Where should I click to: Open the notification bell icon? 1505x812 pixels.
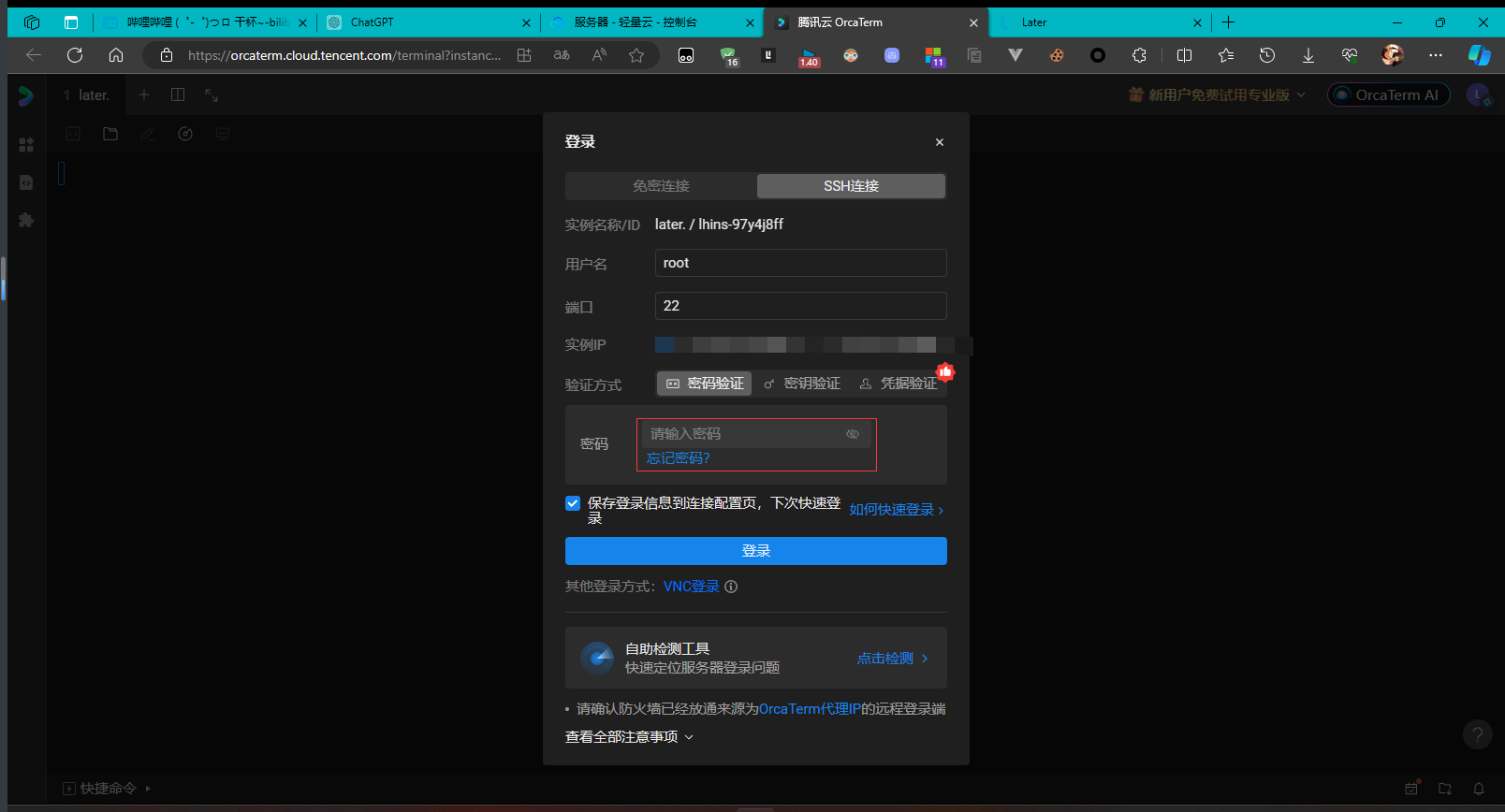pyautogui.click(x=1479, y=789)
